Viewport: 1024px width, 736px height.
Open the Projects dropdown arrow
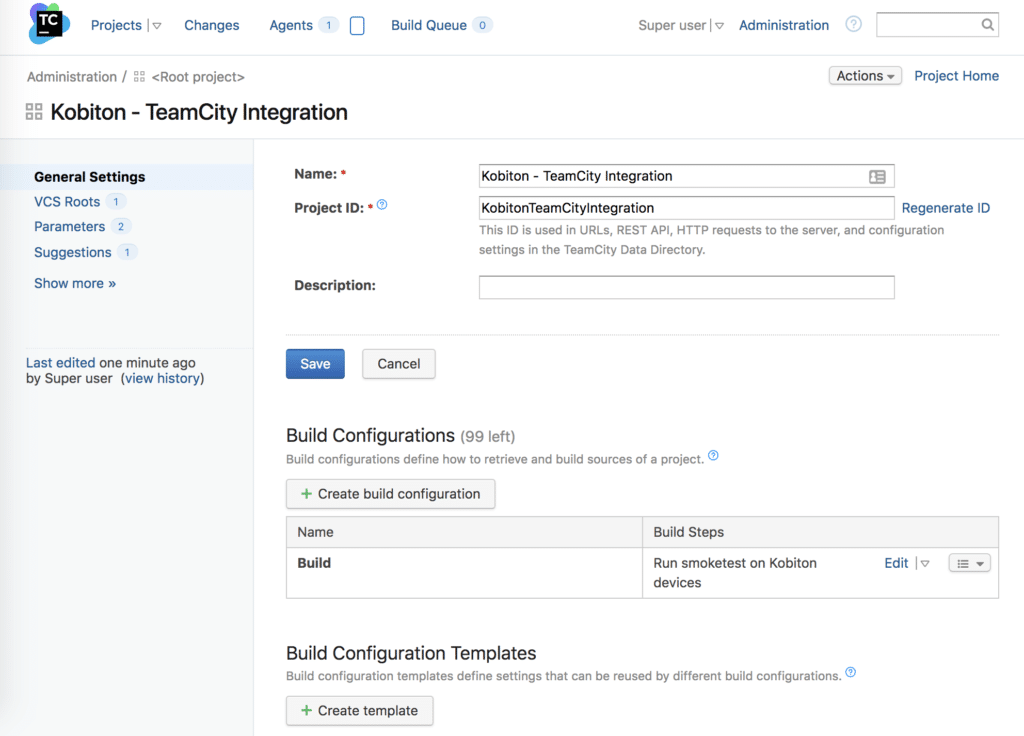[157, 25]
